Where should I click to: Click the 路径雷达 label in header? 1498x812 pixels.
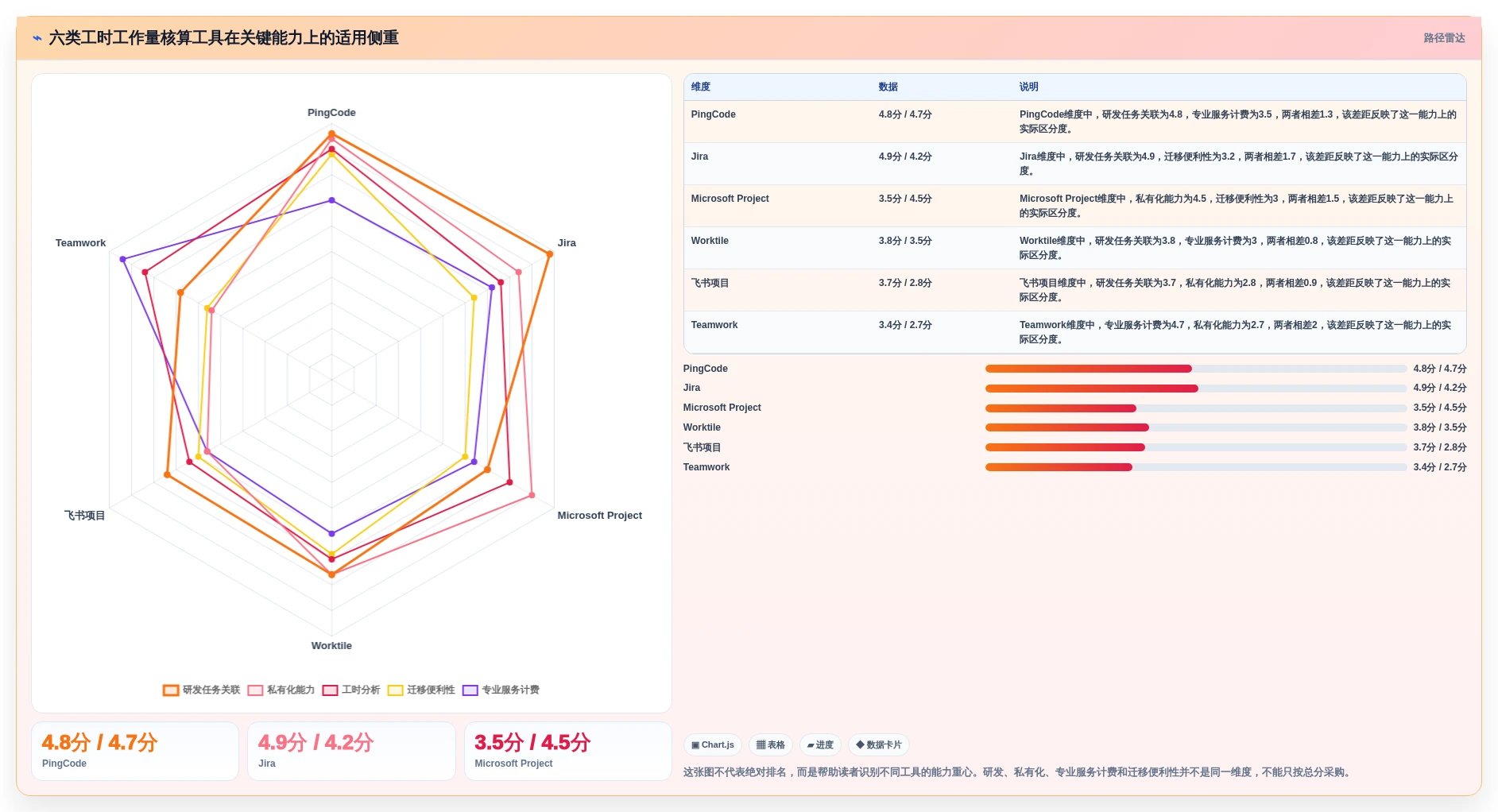pyautogui.click(x=1444, y=38)
